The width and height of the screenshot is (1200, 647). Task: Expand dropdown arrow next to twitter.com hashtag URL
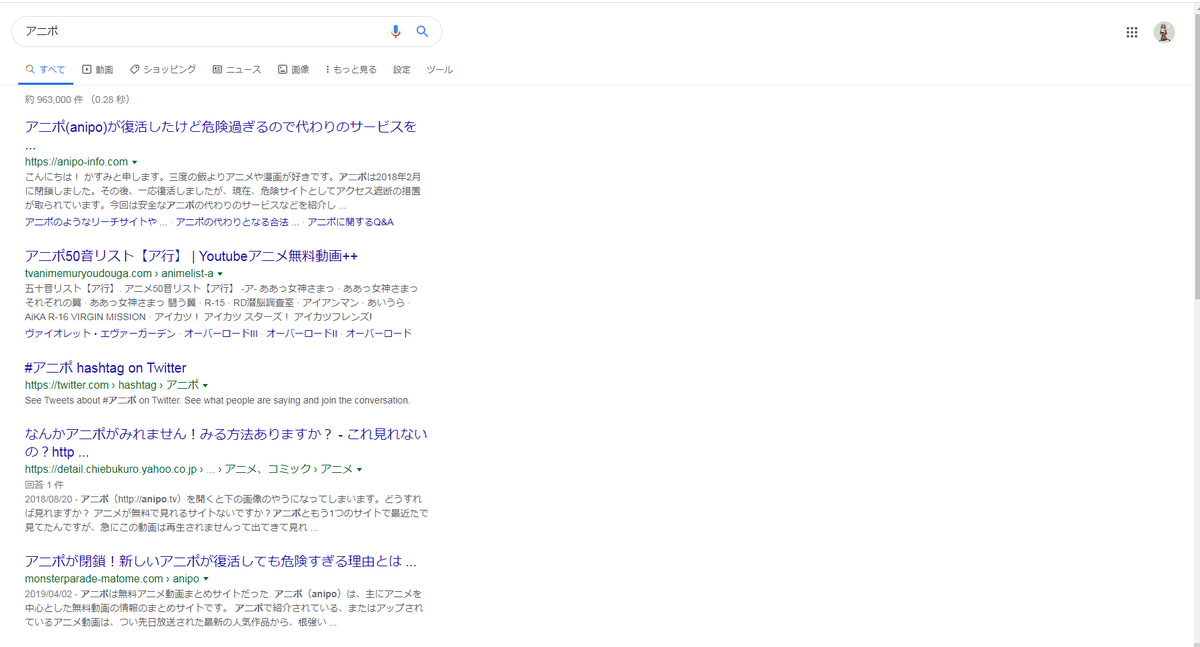click(205, 385)
